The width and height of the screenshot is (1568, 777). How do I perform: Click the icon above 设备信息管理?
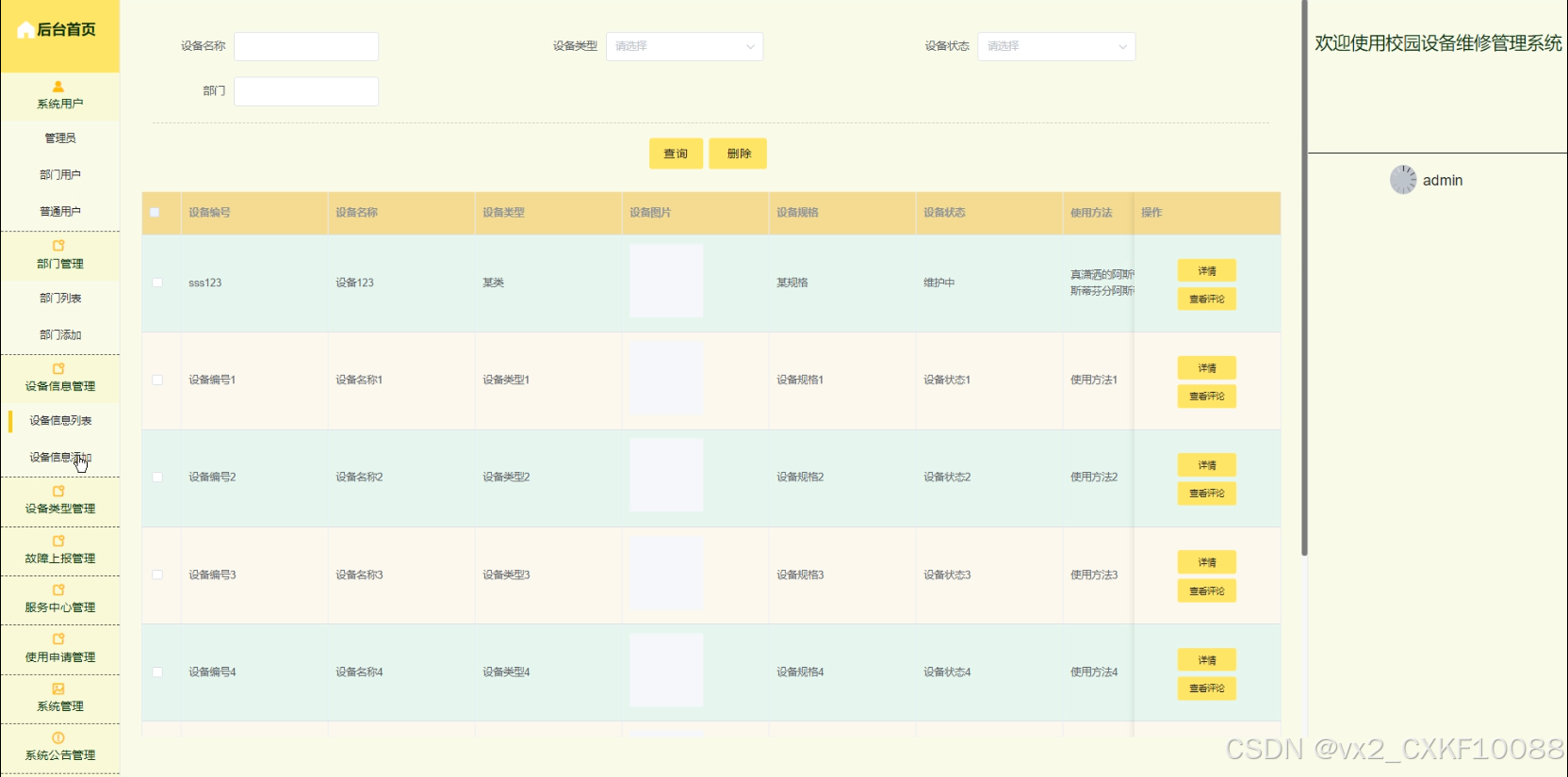[x=58, y=369]
